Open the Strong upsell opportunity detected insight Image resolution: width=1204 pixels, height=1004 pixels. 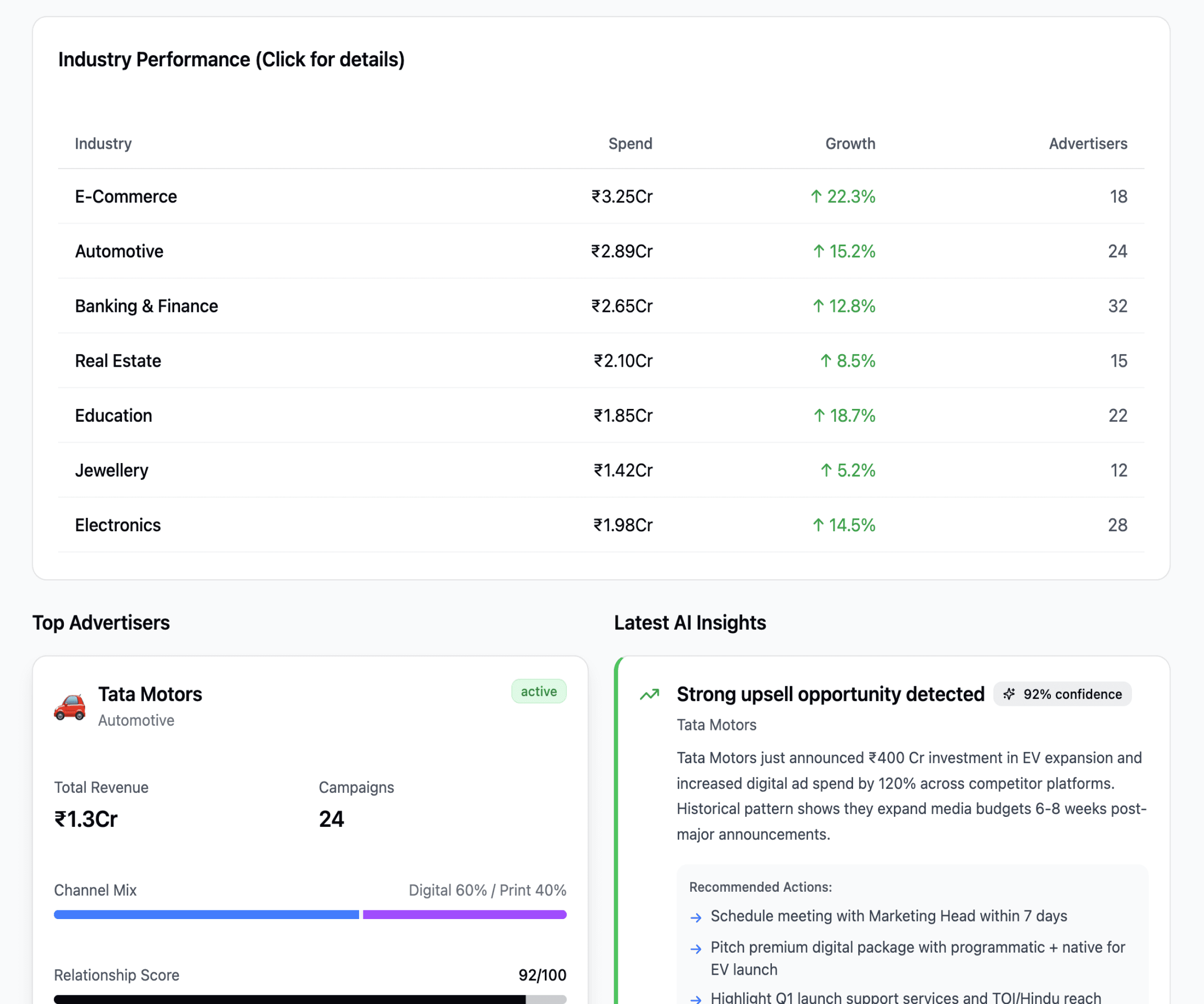tap(830, 694)
